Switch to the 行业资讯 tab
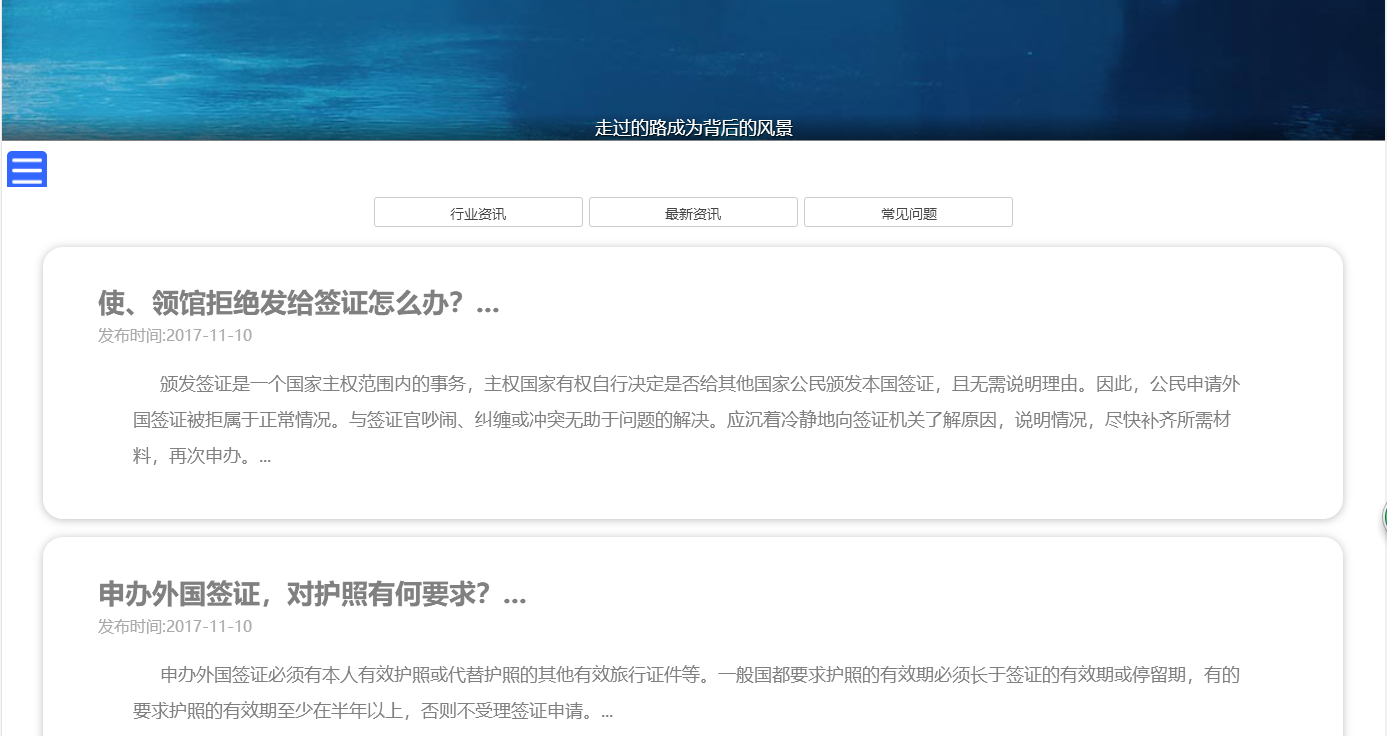1387x736 pixels. 478,213
